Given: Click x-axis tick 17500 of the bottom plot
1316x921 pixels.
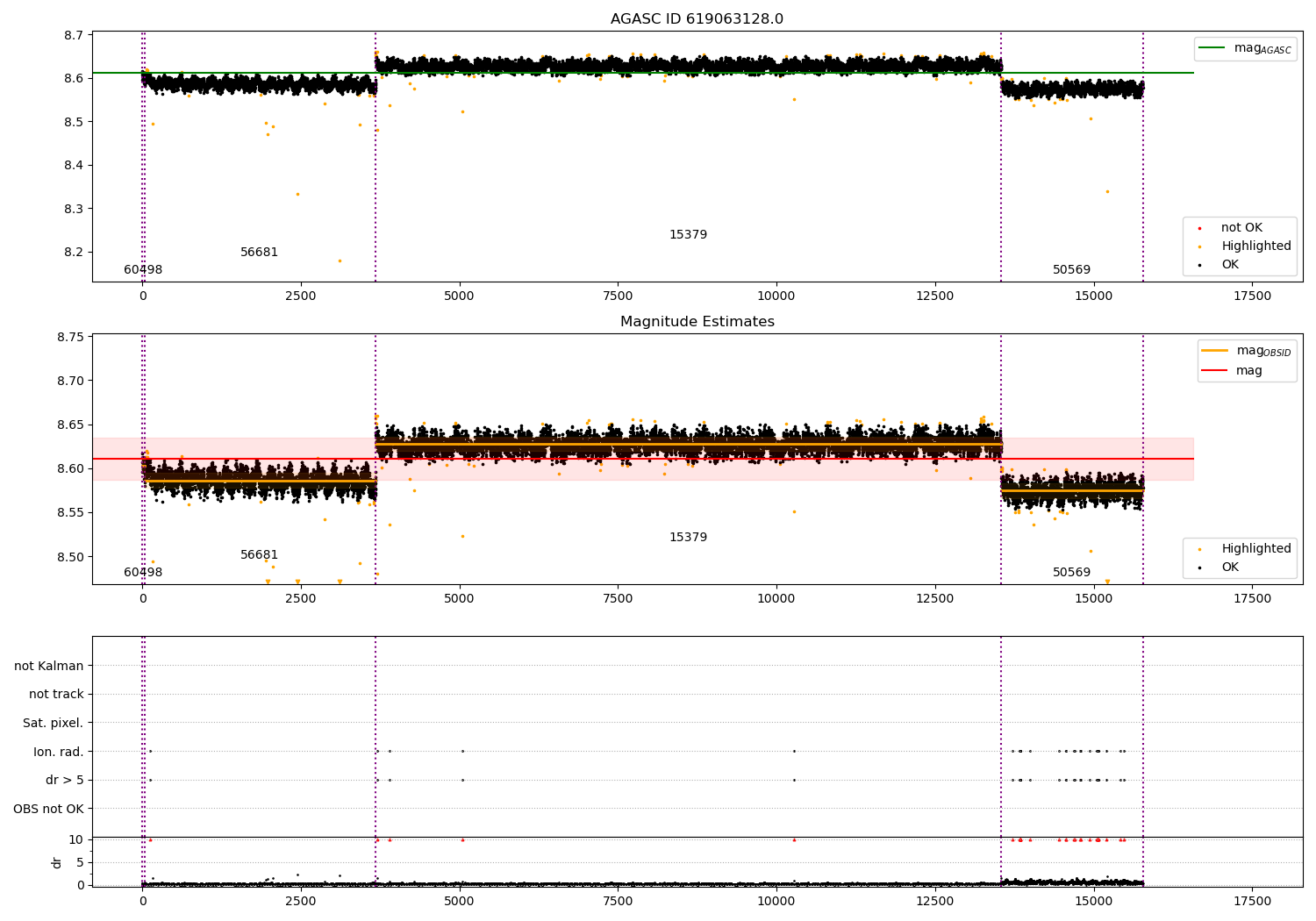Looking at the screenshot, I should point(1252,901).
